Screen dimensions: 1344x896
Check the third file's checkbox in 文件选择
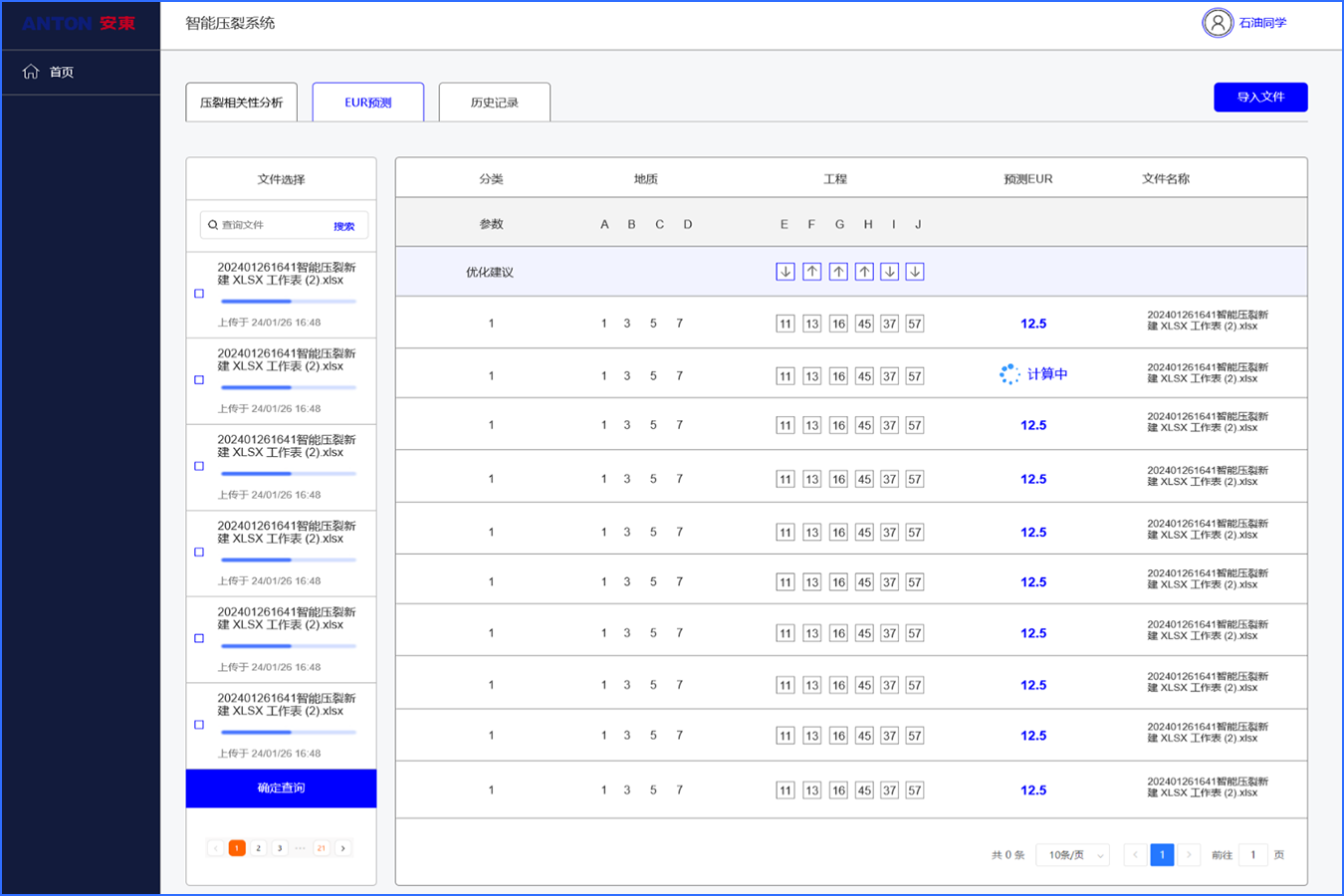click(x=199, y=466)
